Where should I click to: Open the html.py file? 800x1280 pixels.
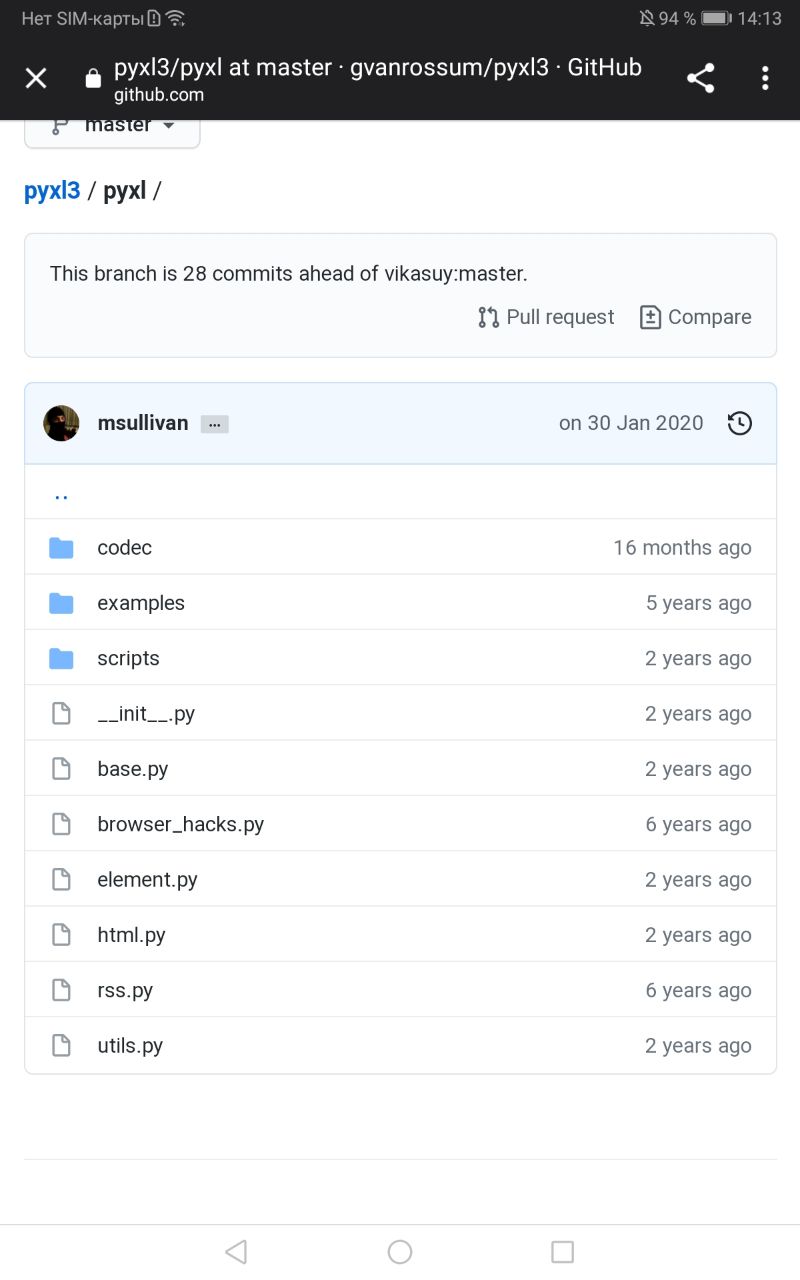pos(131,935)
